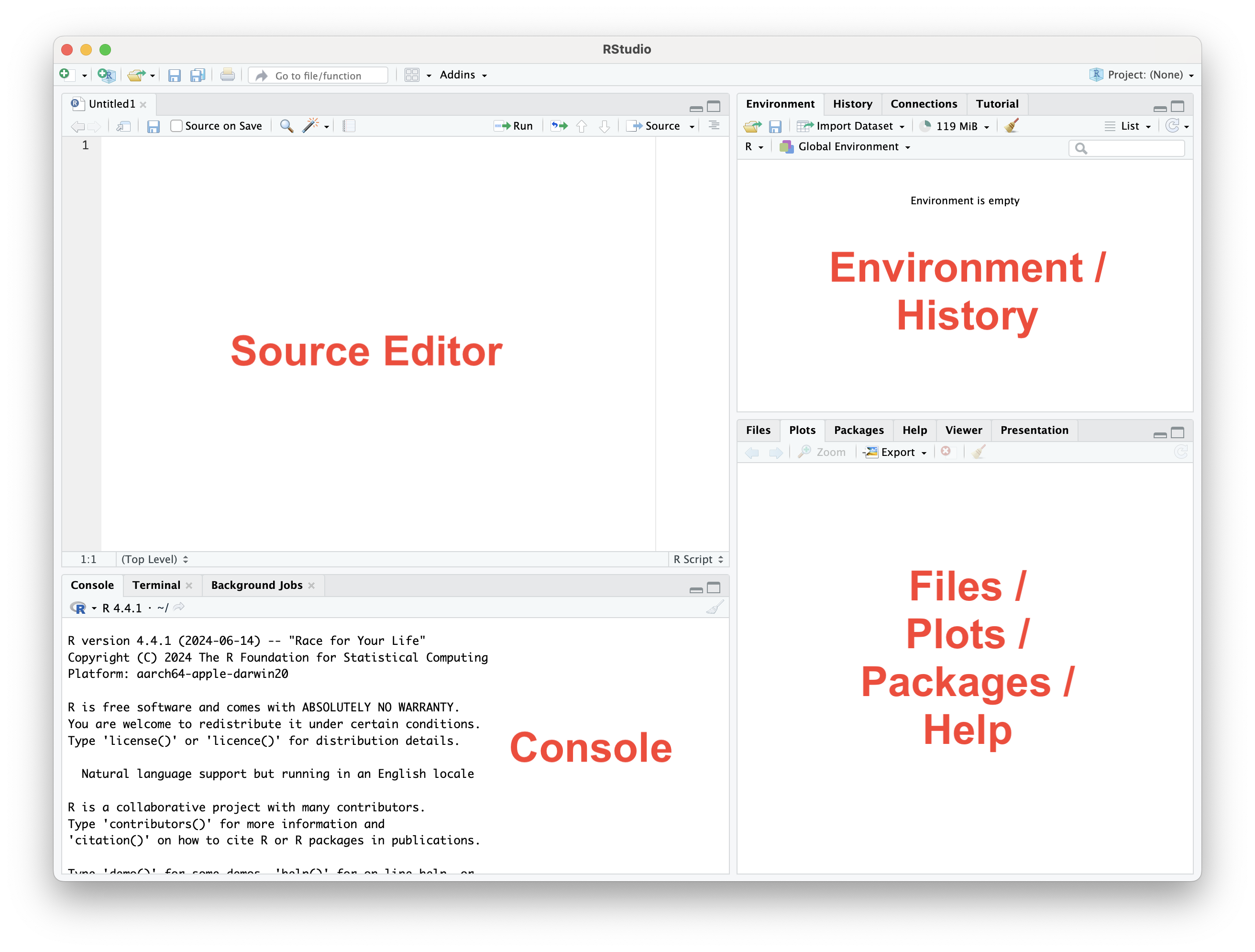Switch to History tab
The height and width of the screenshot is (952, 1255).
[852, 104]
